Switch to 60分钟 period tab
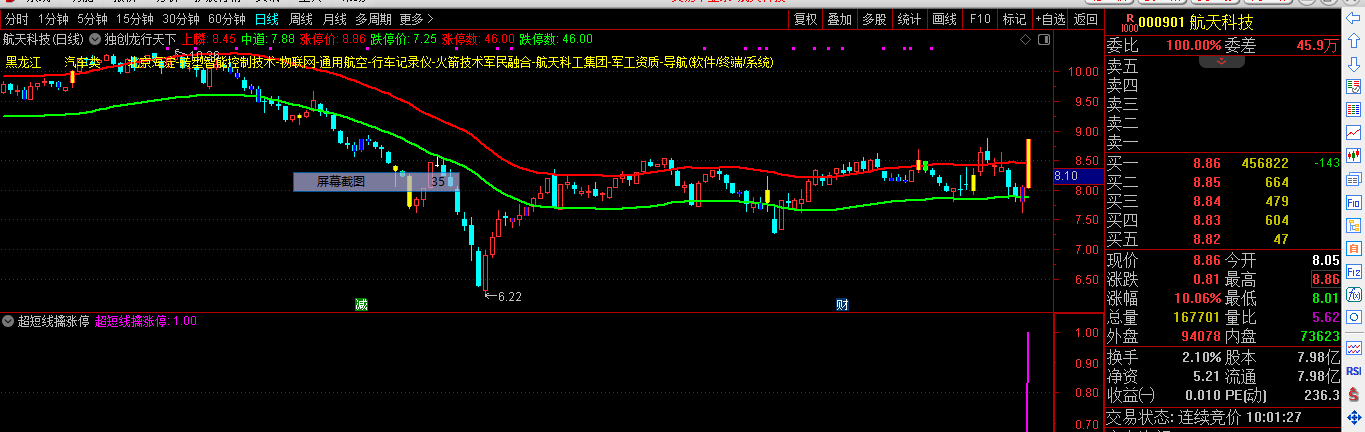Screen dimensions: 1365x432 pos(227,19)
